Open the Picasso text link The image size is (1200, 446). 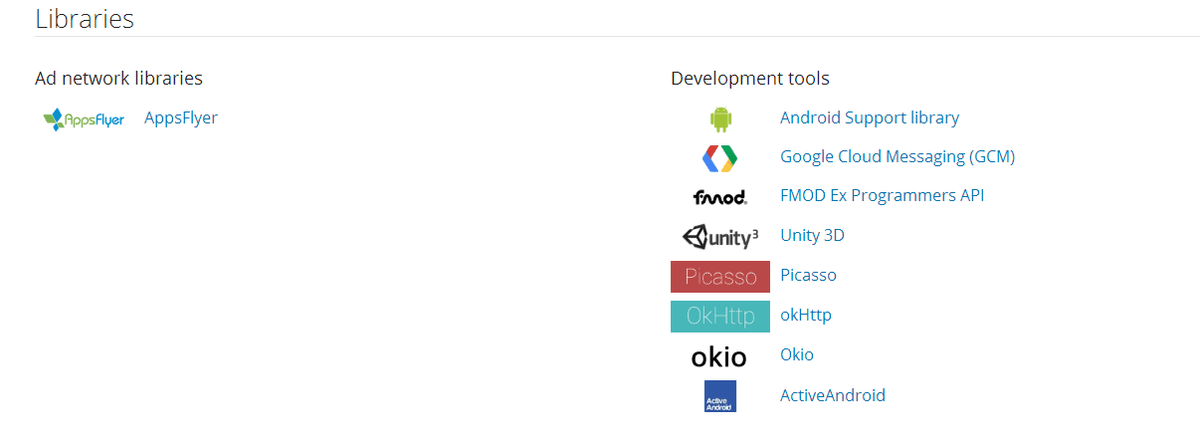click(808, 275)
